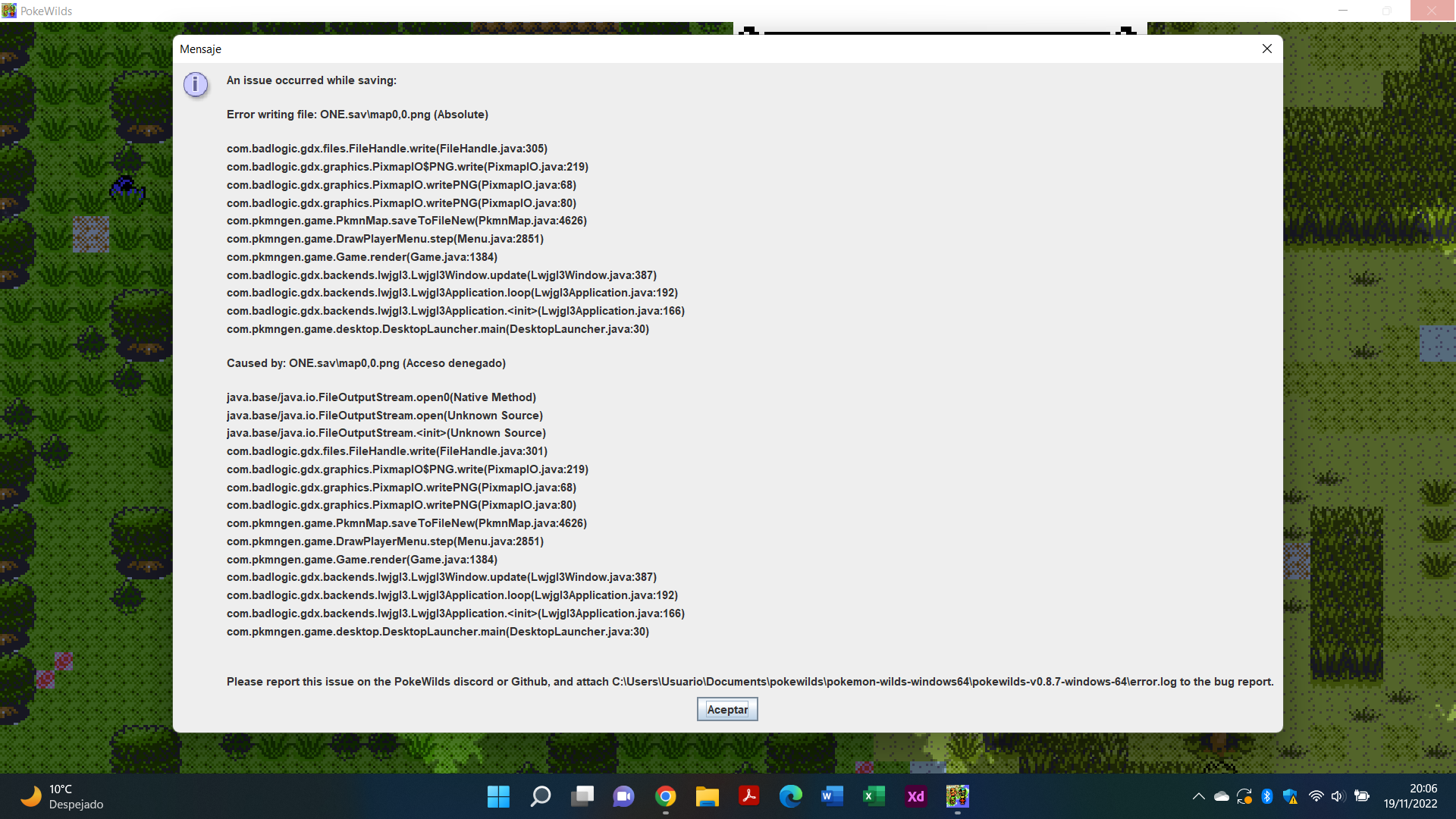Click the 'Caused by: ONE.sav\map0,0.png (Acceso denegado)' line
The width and height of the screenshot is (1456, 819).
366,363
